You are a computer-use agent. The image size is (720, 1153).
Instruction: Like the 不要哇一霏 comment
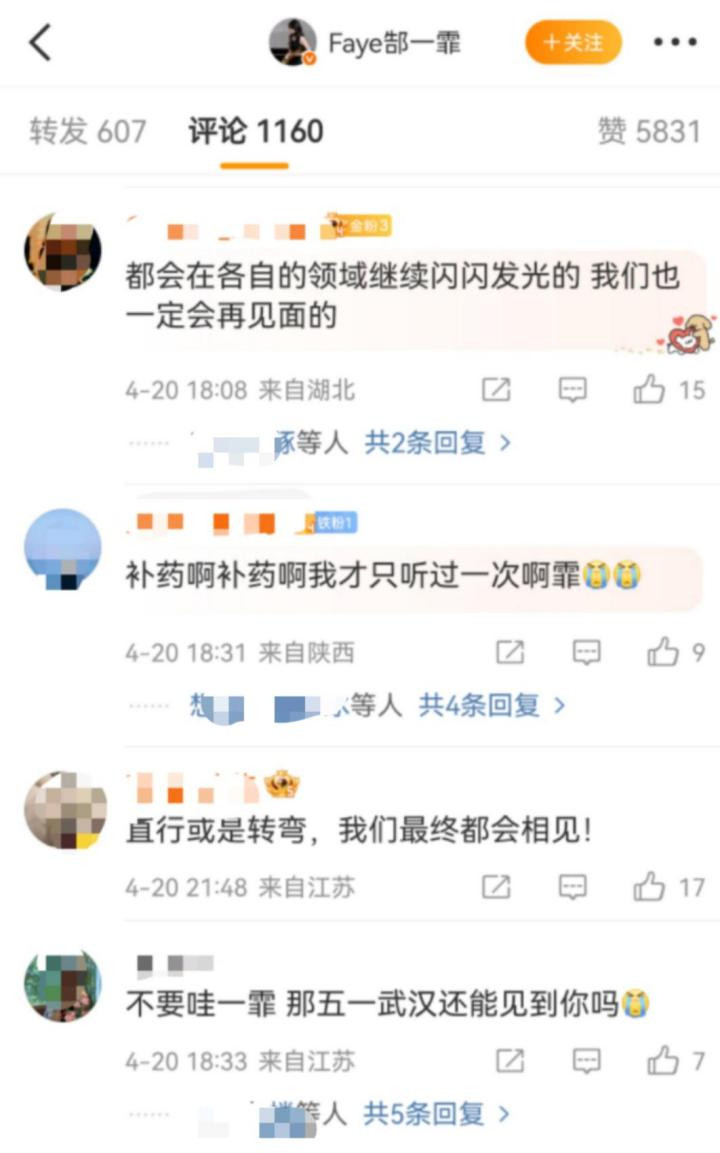pos(663,1060)
